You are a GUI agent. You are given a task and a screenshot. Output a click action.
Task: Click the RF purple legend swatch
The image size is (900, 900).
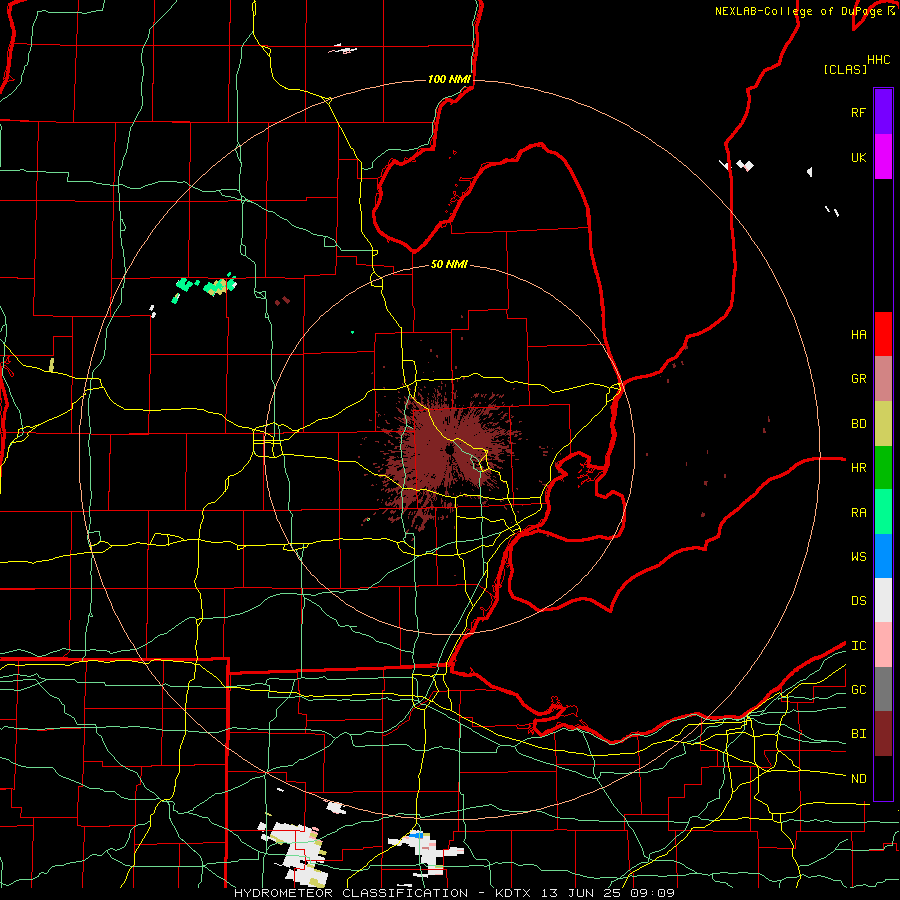tap(883, 111)
